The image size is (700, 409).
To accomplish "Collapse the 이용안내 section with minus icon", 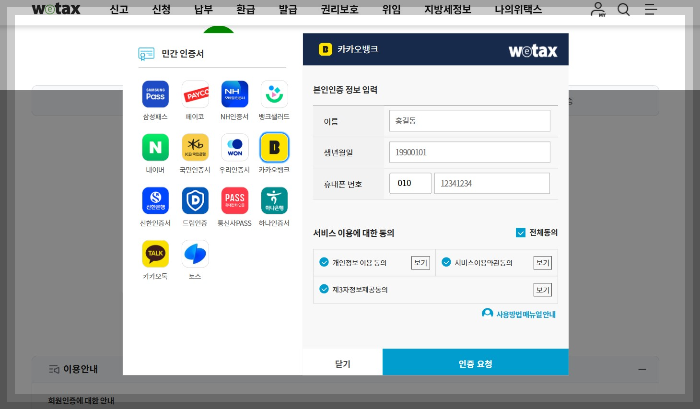I will point(642,369).
